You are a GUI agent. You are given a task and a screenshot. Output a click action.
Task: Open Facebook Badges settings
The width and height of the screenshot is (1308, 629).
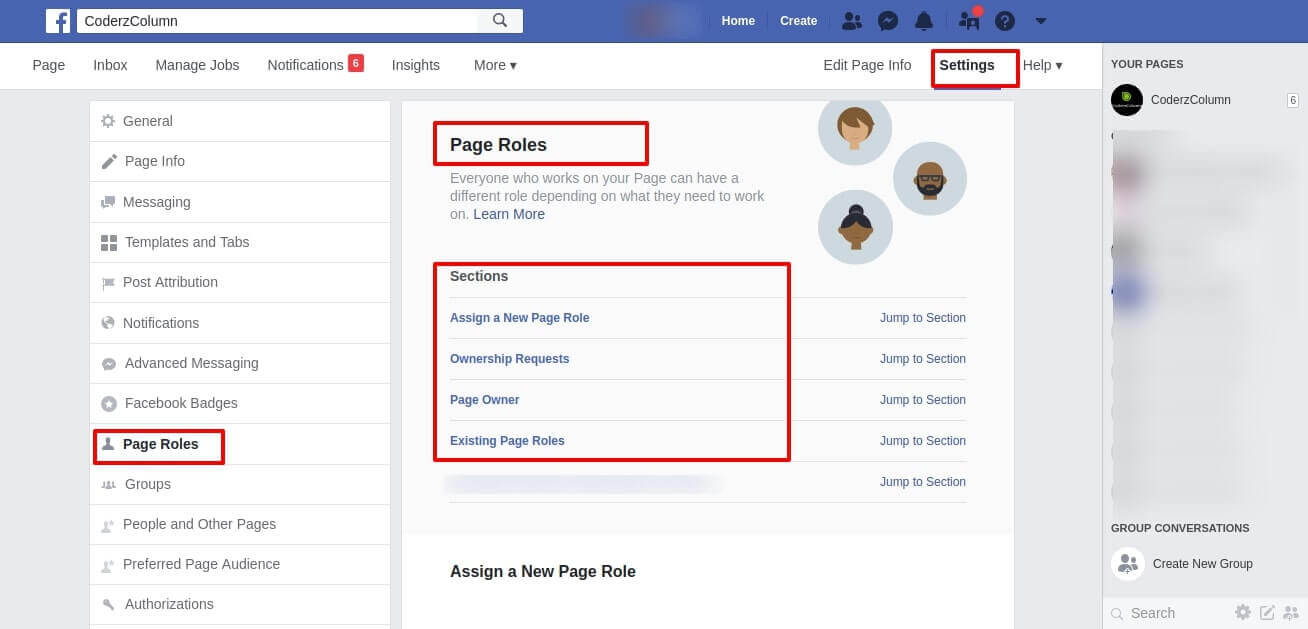click(240, 403)
